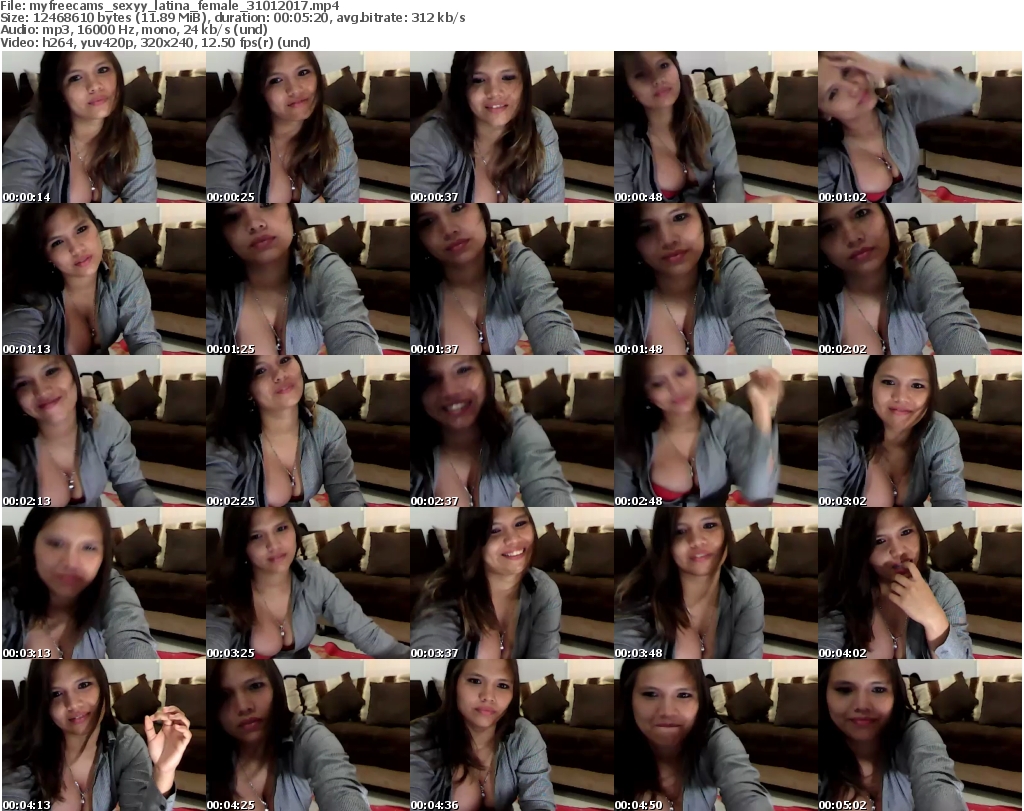
Task: Pick the frame at 00:01:48
Action: point(716,279)
